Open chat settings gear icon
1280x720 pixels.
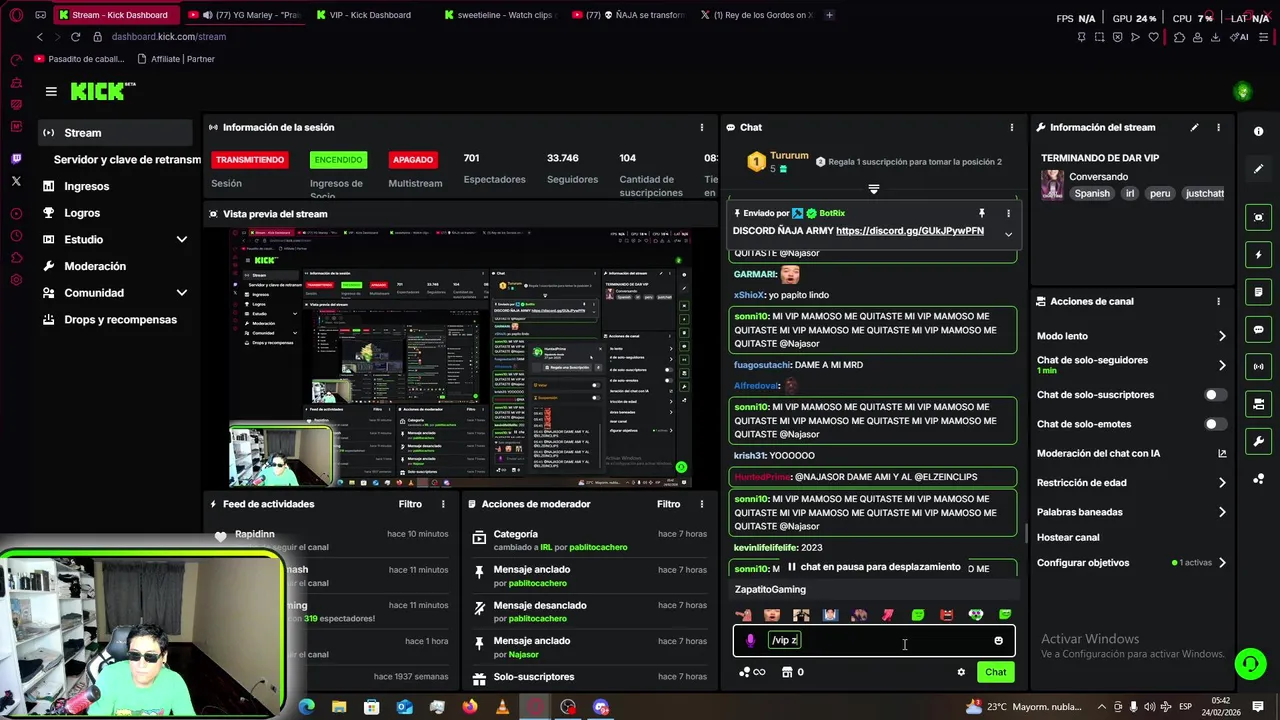tap(961, 672)
